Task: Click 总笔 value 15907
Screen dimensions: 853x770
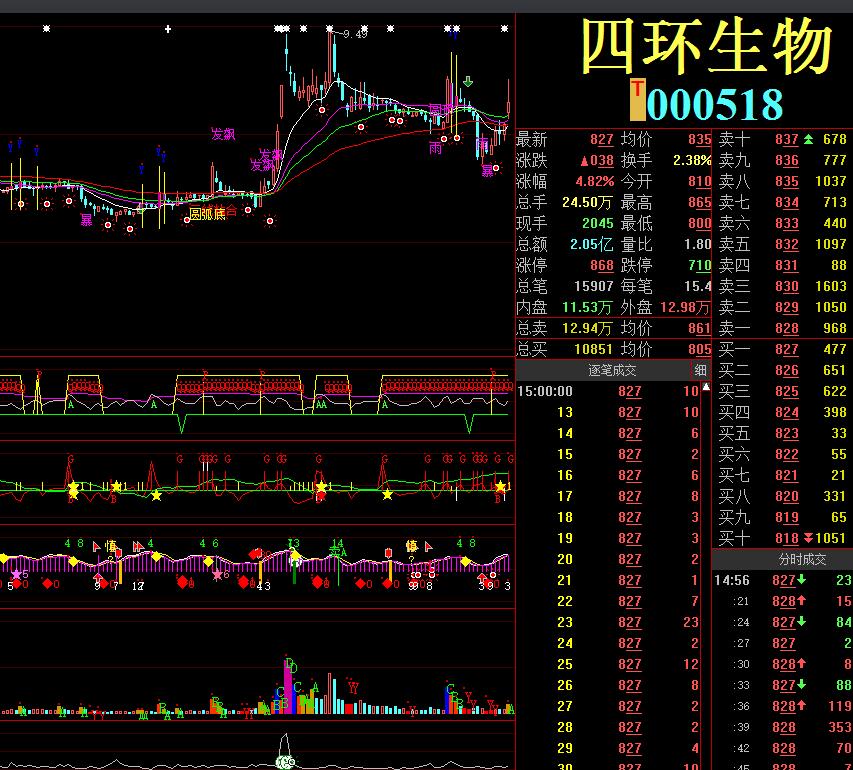Action: coord(594,286)
